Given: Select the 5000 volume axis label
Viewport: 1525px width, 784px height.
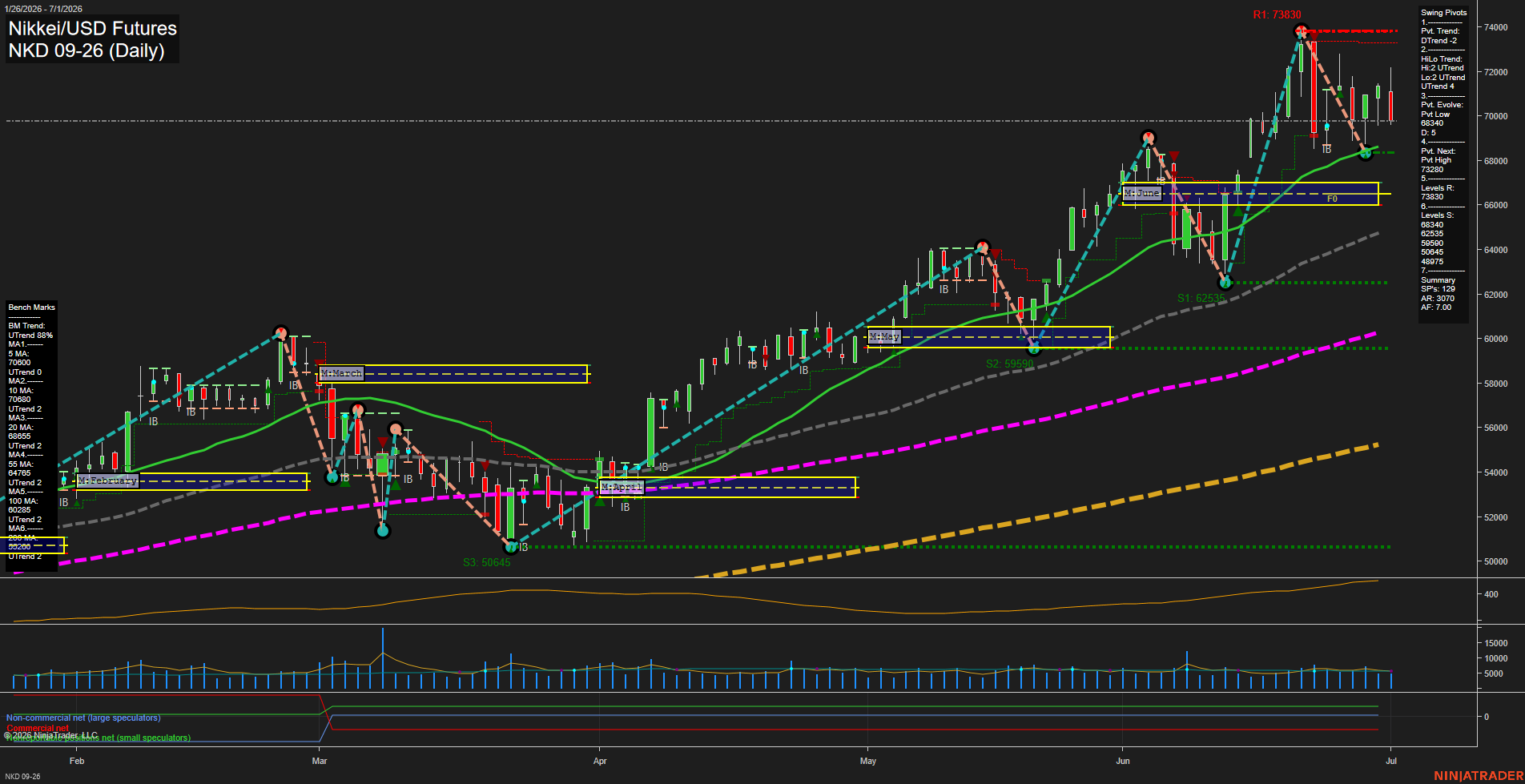Looking at the screenshot, I should pos(1493,673).
